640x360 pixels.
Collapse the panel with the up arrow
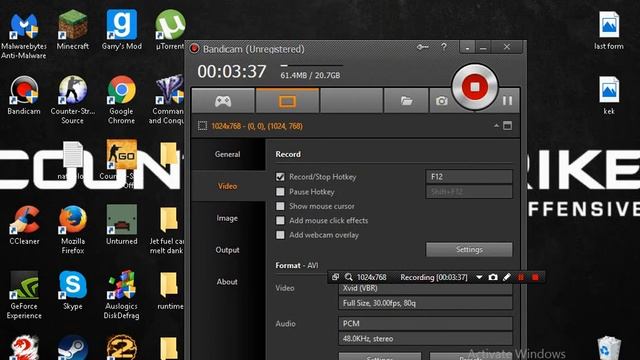click(496, 126)
